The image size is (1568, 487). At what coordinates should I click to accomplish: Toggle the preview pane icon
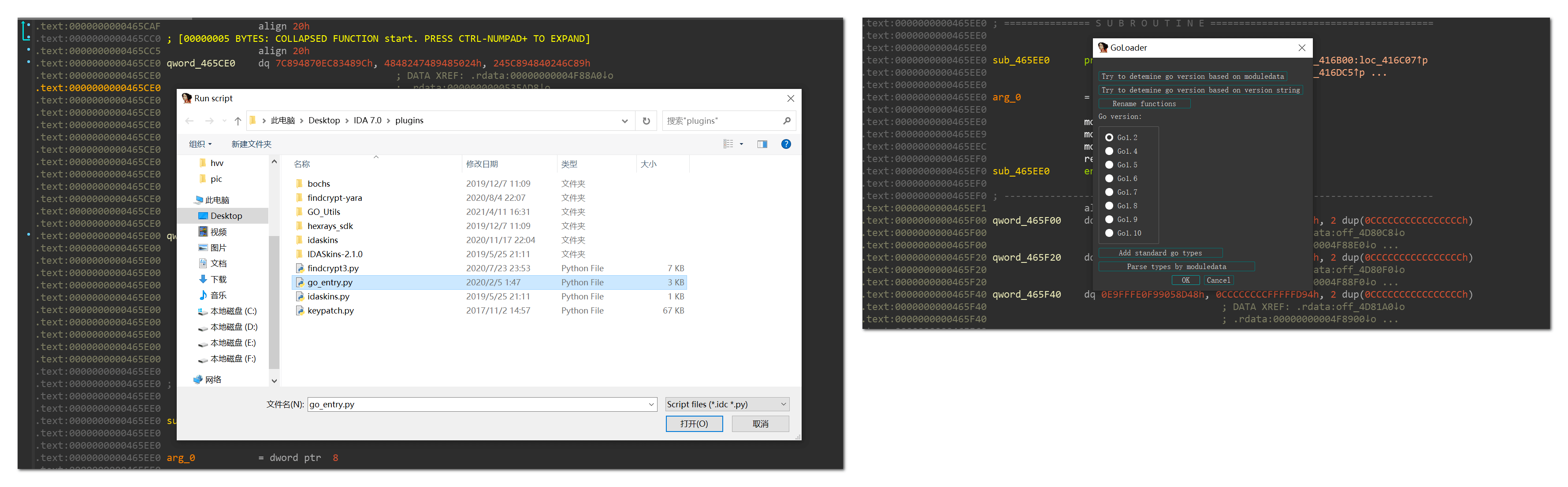tap(762, 144)
